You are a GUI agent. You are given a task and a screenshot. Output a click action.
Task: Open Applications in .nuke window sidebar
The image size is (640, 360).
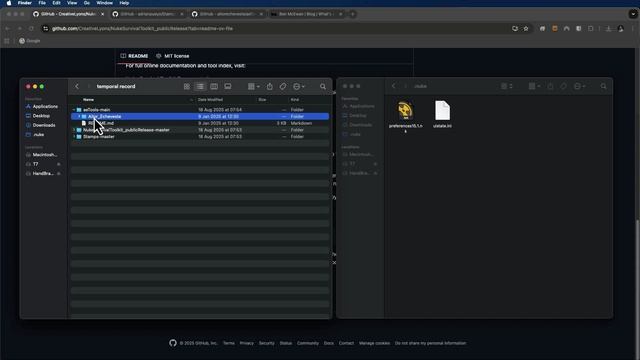point(358,106)
